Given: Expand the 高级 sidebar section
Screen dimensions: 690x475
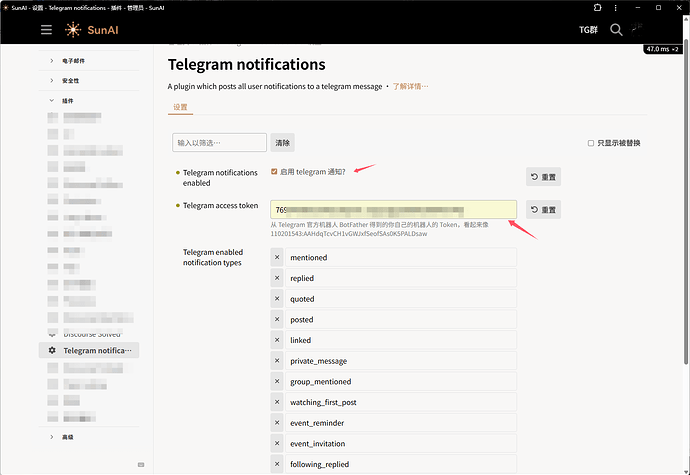Looking at the screenshot, I should (52, 437).
